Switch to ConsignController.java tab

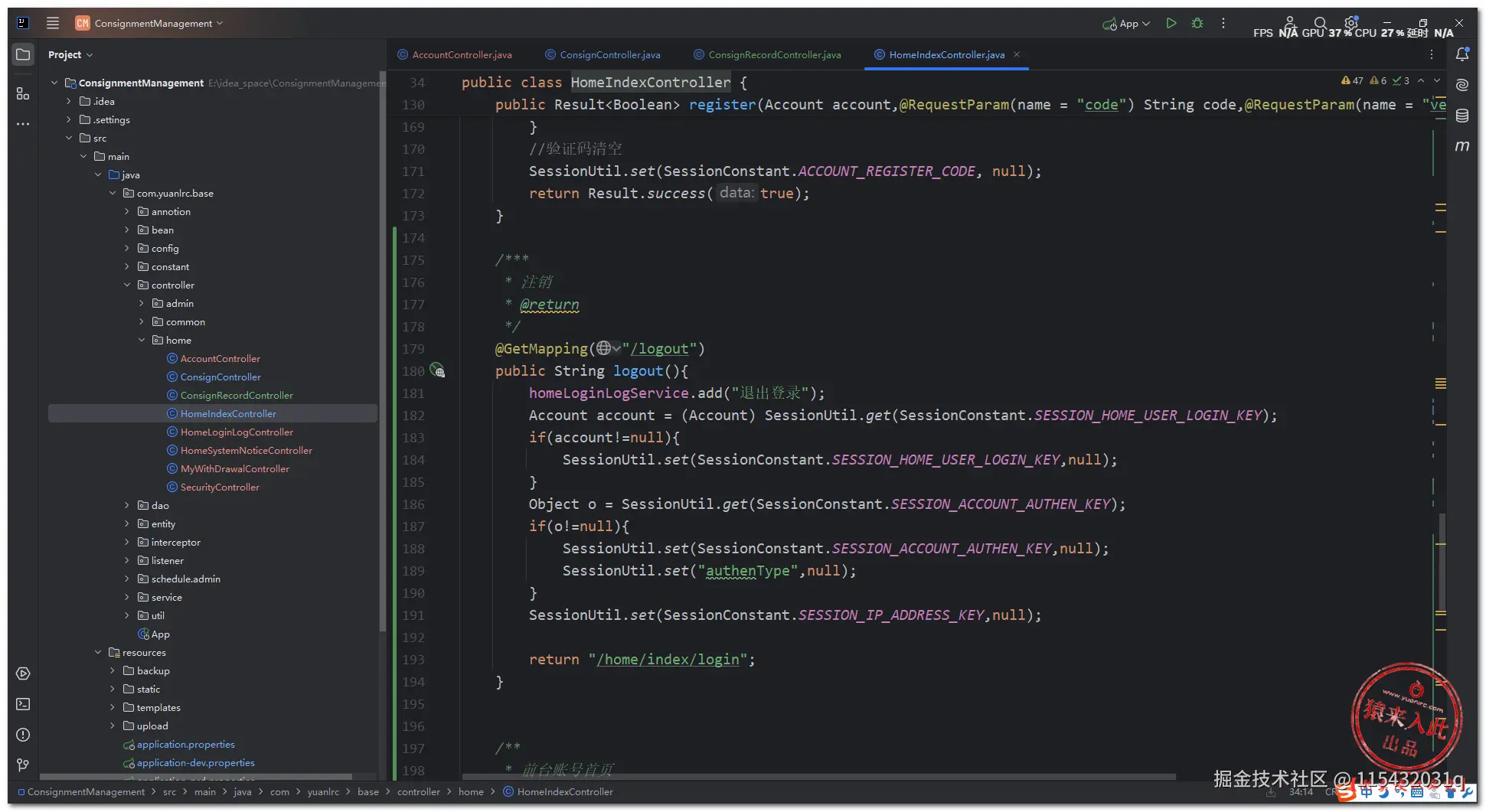pyautogui.click(x=603, y=54)
